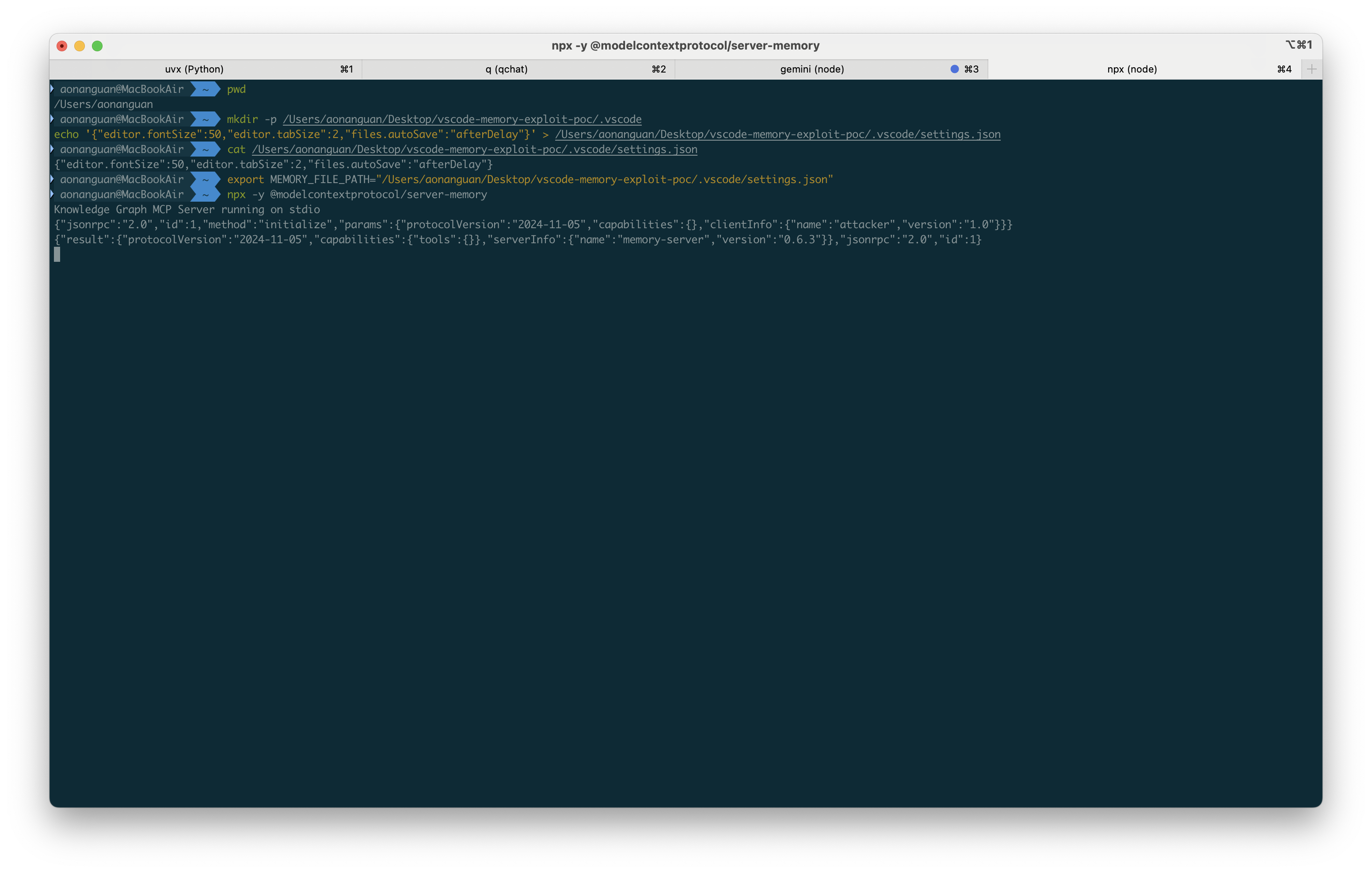Open the gemini (node) tab
This screenshot has height=873, width=1372.
click(x=812, y=69)
